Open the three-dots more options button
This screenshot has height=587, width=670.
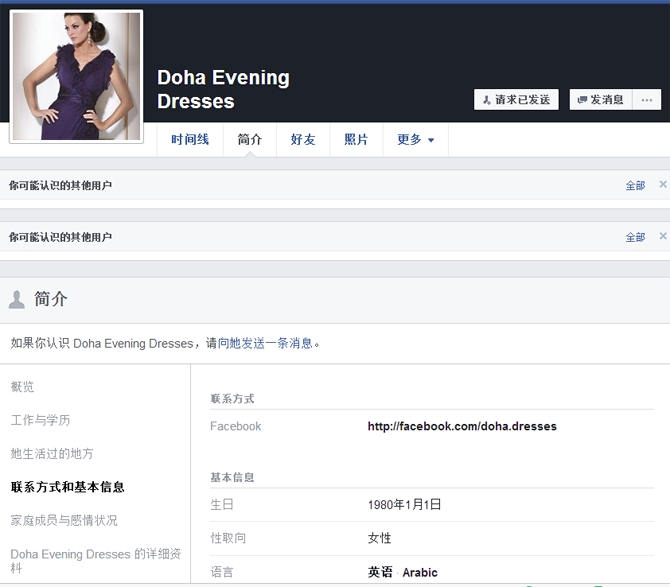click(647, 100)
